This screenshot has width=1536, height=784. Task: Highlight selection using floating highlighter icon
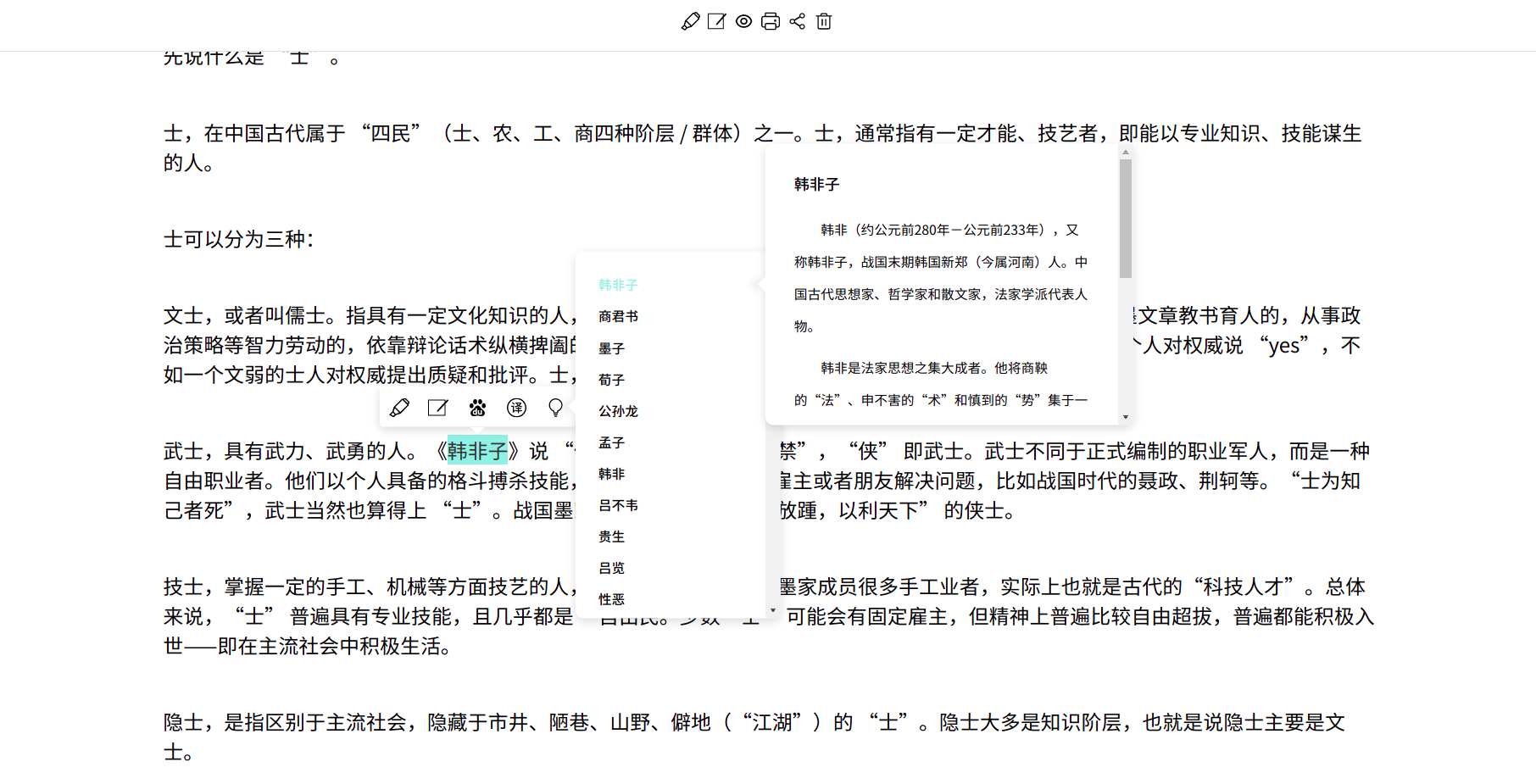tap(399, 408)
